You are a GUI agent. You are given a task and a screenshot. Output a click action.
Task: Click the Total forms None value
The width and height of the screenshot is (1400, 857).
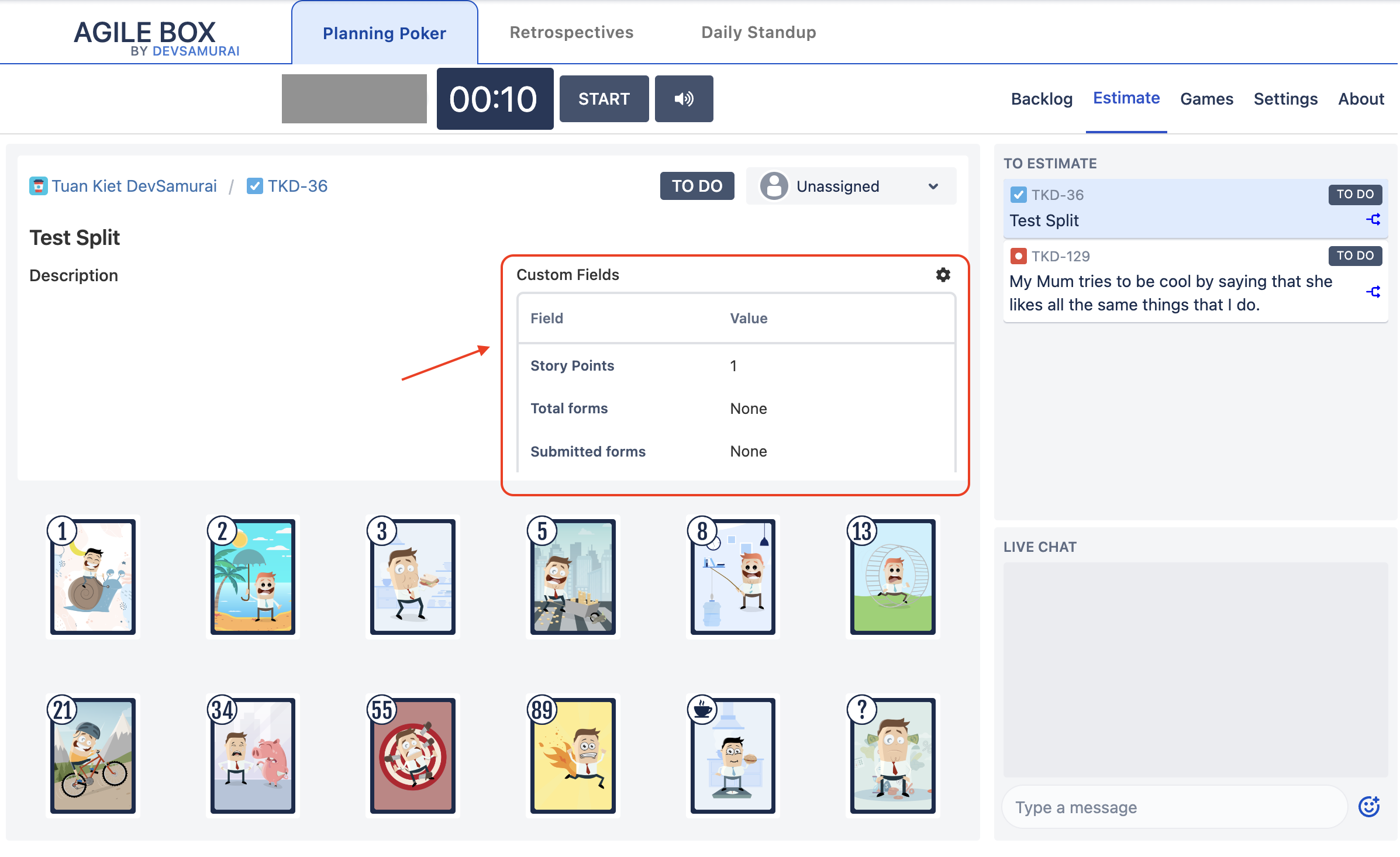(749, 409)
